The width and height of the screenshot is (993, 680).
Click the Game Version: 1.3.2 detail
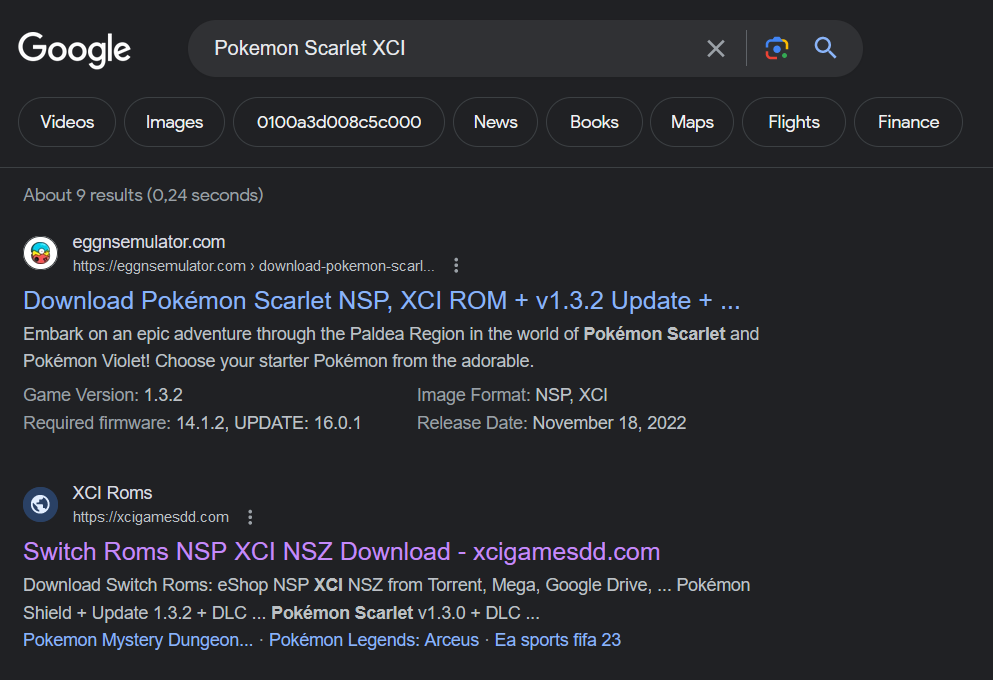(x=103, y=395)
